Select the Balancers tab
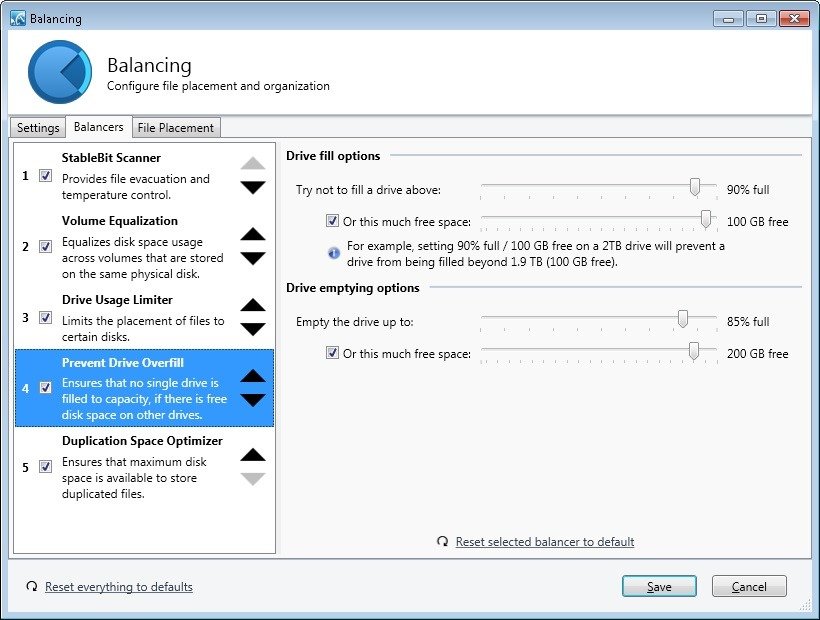Viewport: 820px width, 620px height. coord(99,127)
